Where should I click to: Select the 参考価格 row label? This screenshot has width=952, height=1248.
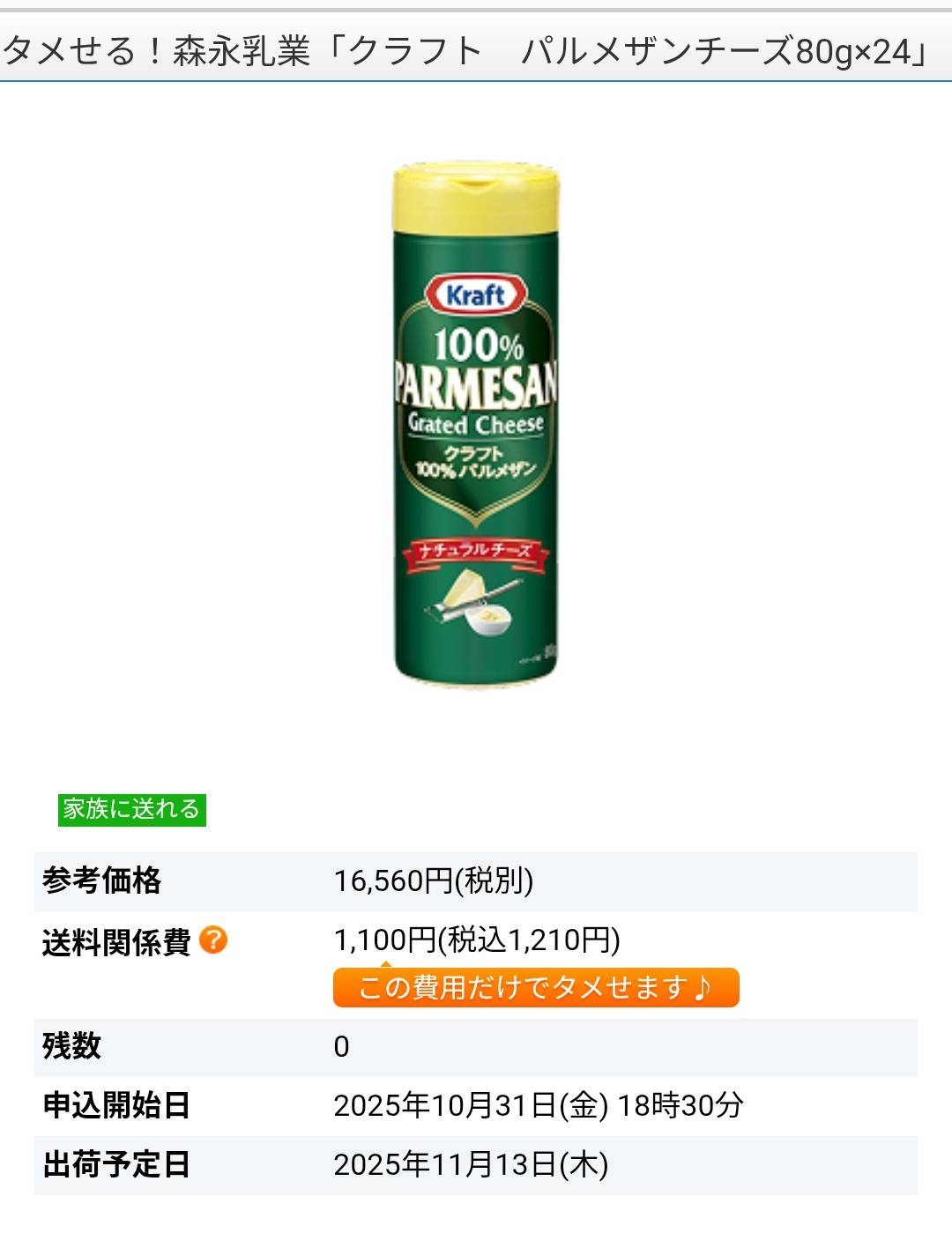[101, 880]
